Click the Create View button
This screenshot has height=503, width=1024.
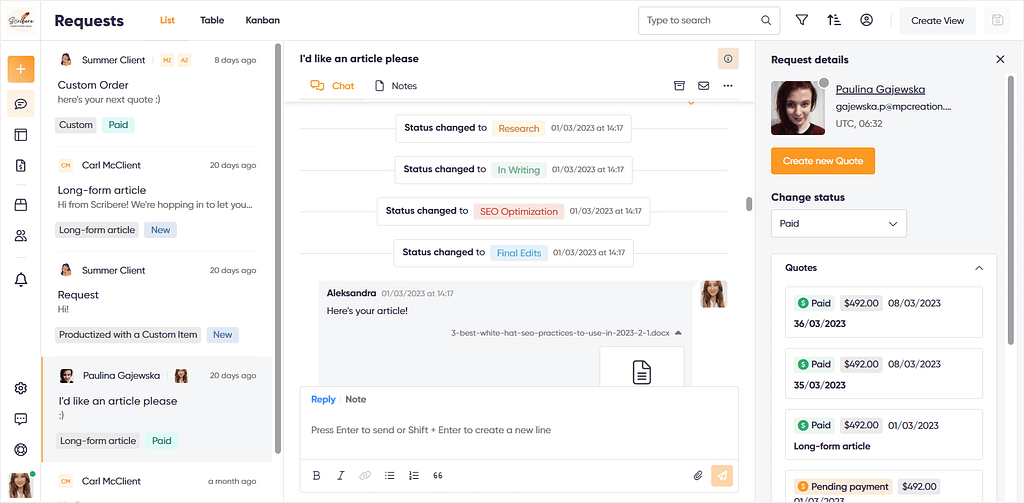coord(937,20)
